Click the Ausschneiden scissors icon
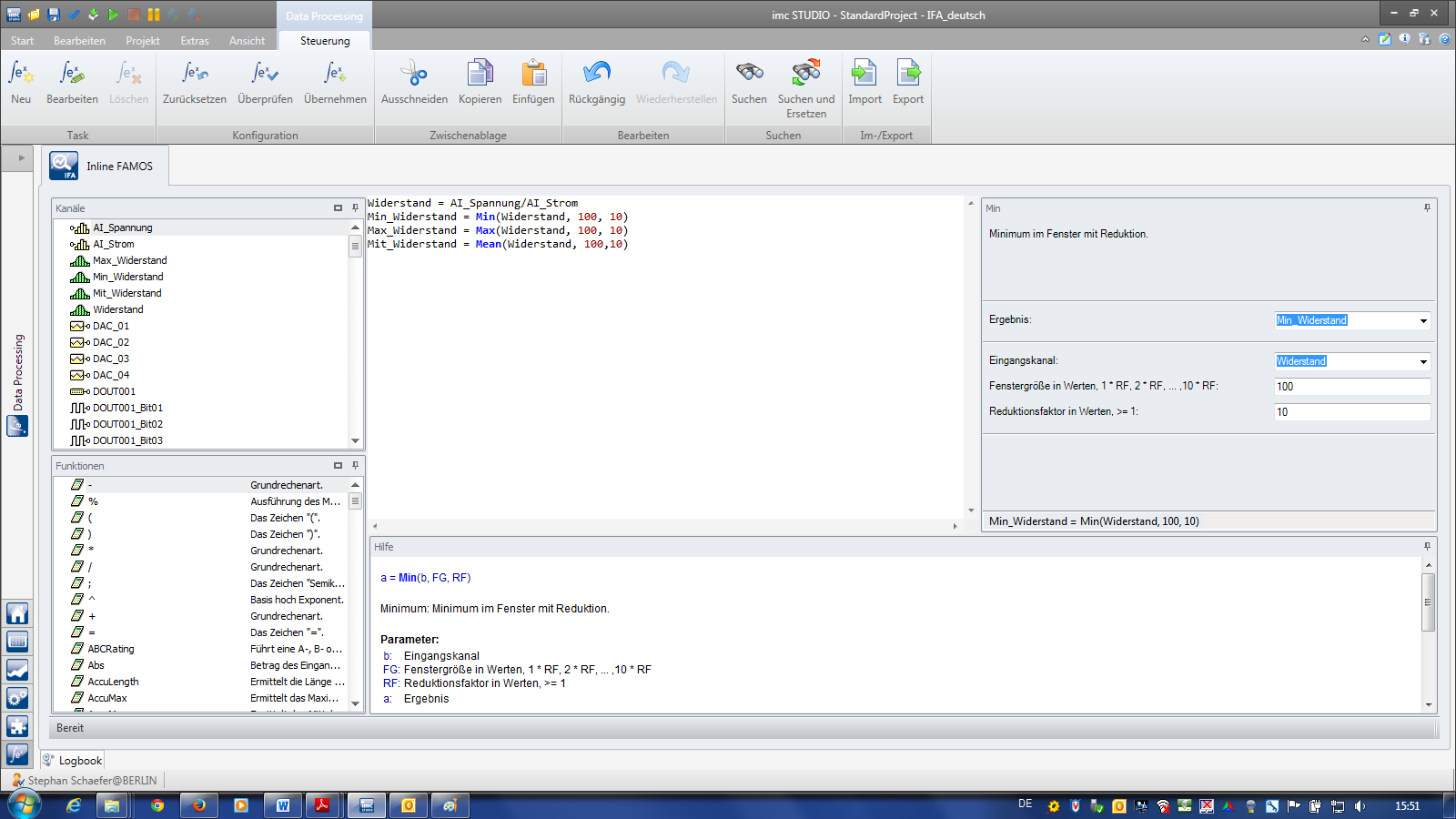Image resolution: width=1456 pixels, height=819 pixels. 414,74
